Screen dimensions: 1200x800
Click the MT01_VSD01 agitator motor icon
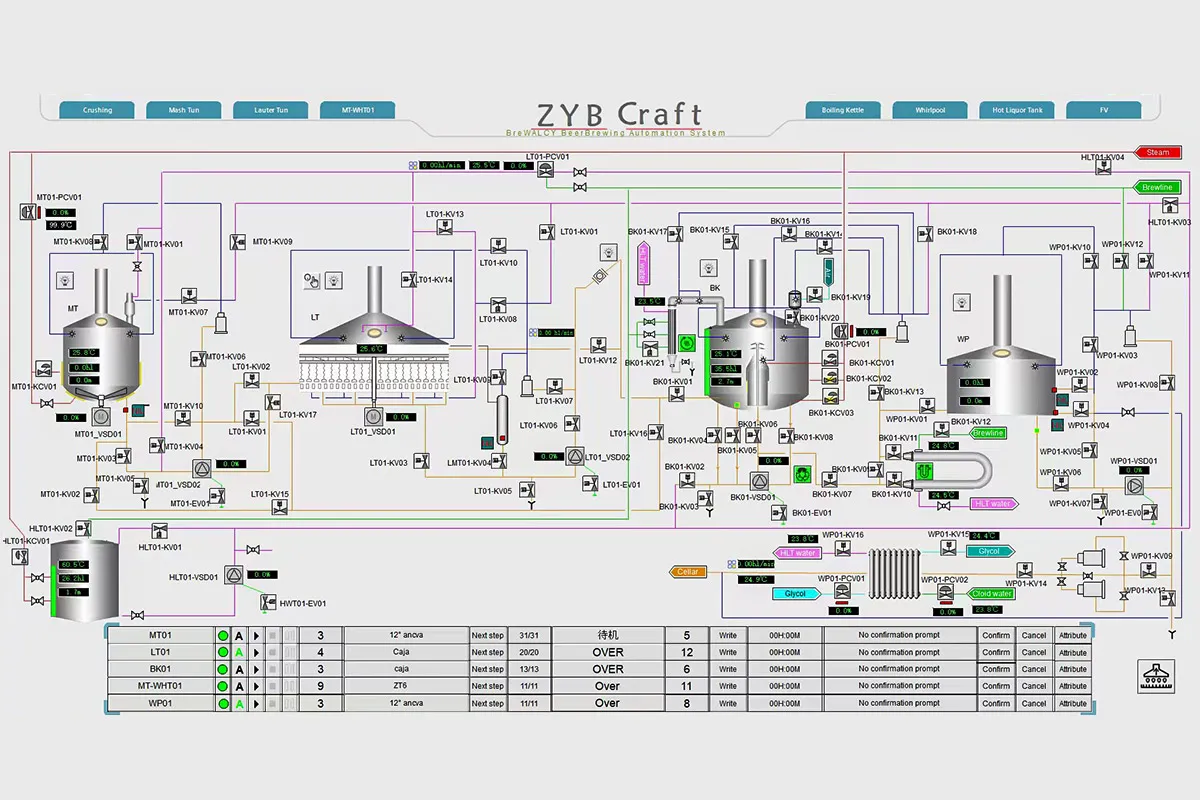100,414
